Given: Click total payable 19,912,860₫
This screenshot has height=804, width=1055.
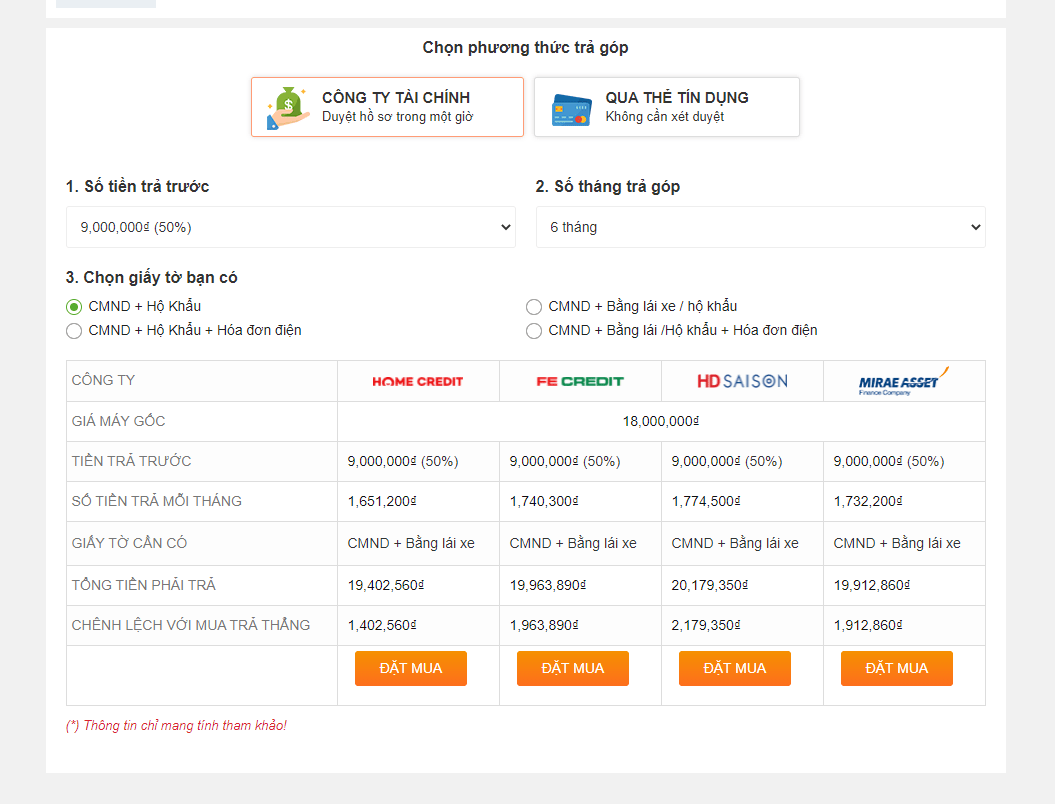Looking at the screenshot, I should pyautogui.click(x=872, y=585).
